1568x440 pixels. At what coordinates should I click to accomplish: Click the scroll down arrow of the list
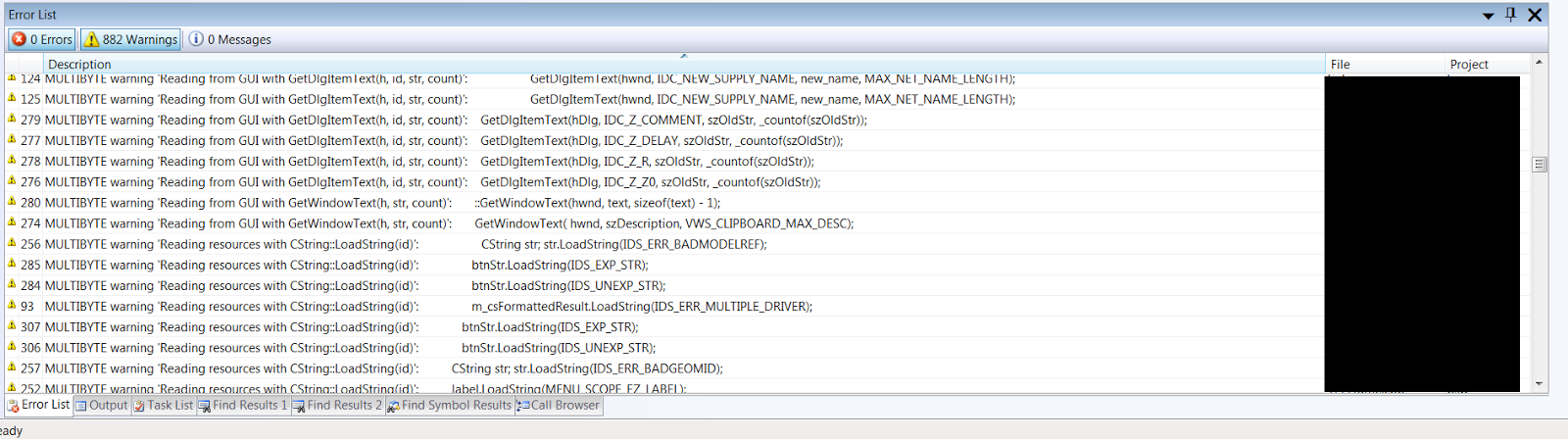[1539, 384]
